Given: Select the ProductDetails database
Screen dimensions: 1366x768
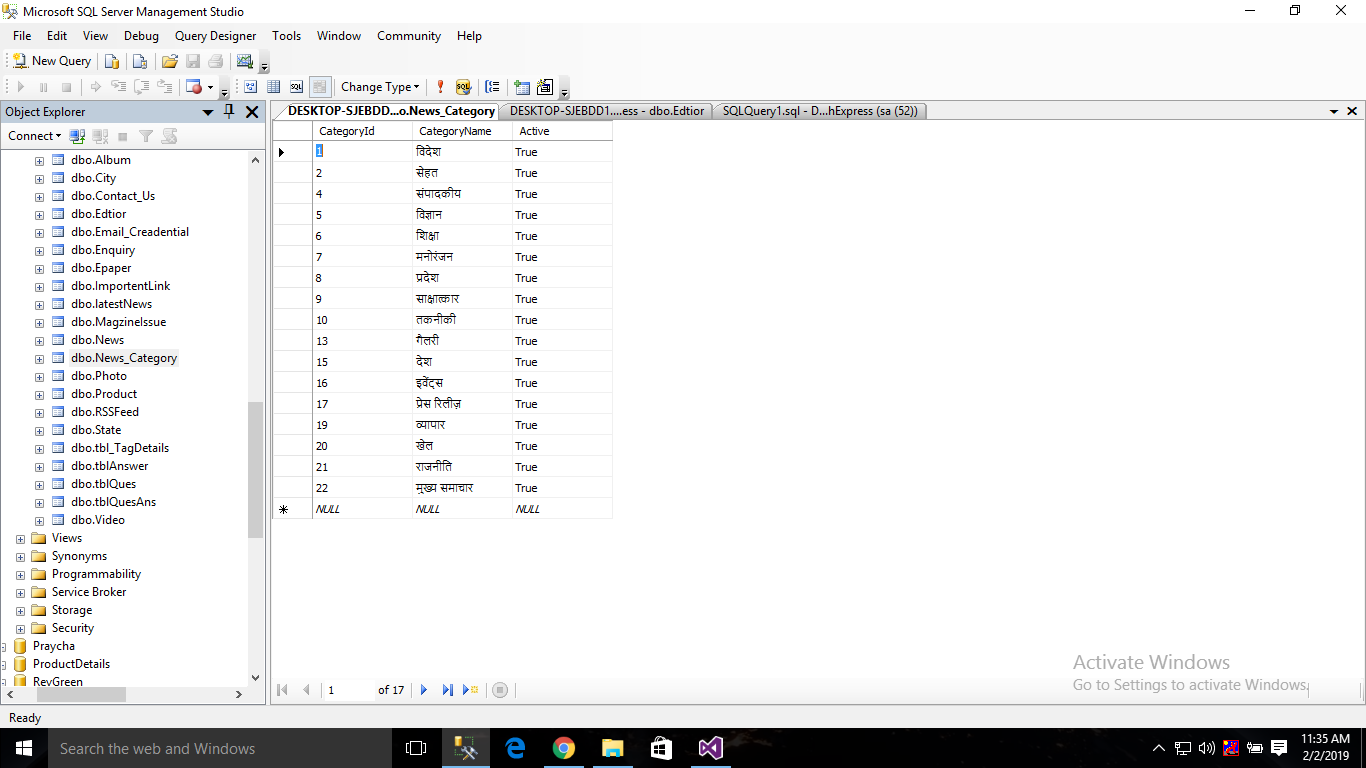Looking at the screenshot, I should click(x=71, y=664).
